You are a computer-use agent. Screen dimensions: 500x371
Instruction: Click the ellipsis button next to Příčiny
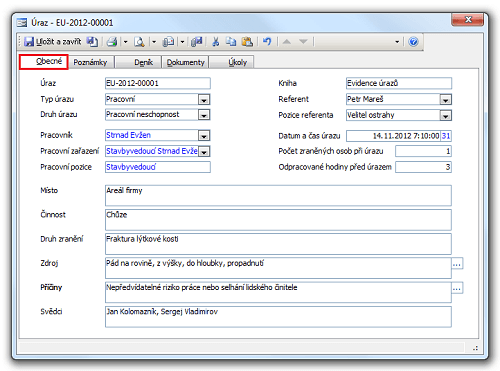coord(457,288)
